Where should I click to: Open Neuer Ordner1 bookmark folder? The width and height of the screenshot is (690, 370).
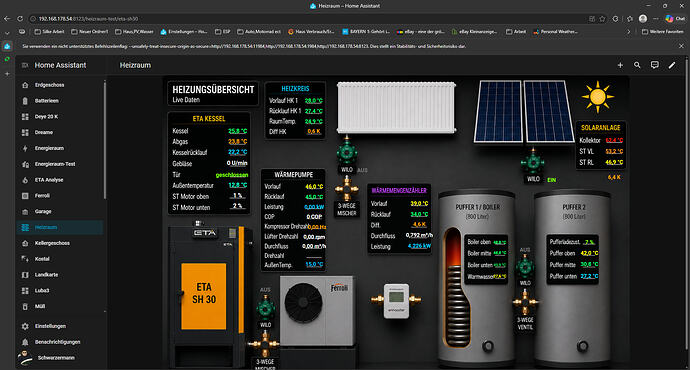click(89, 32)
